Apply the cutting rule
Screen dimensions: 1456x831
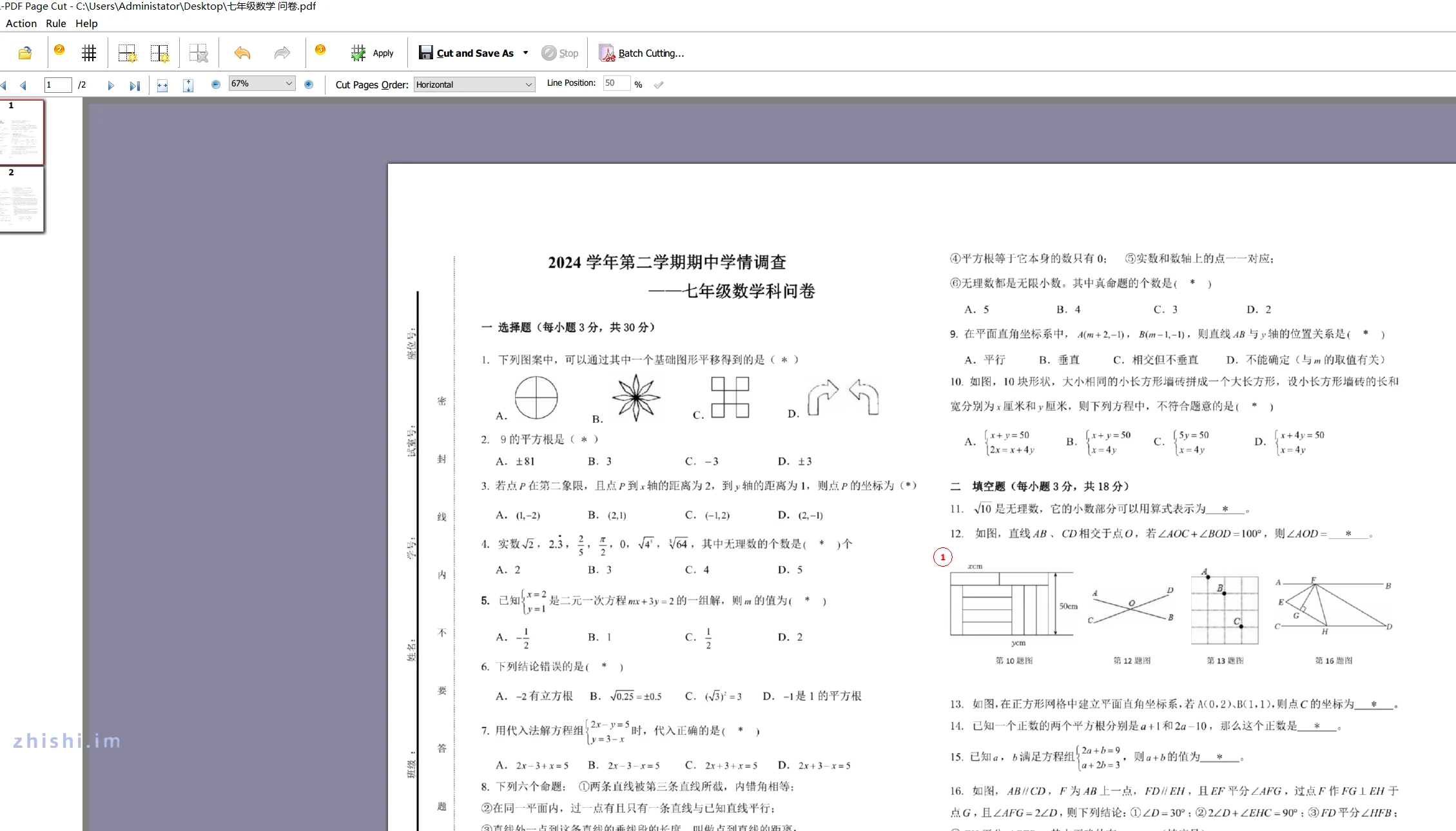(x=372, y=53)
